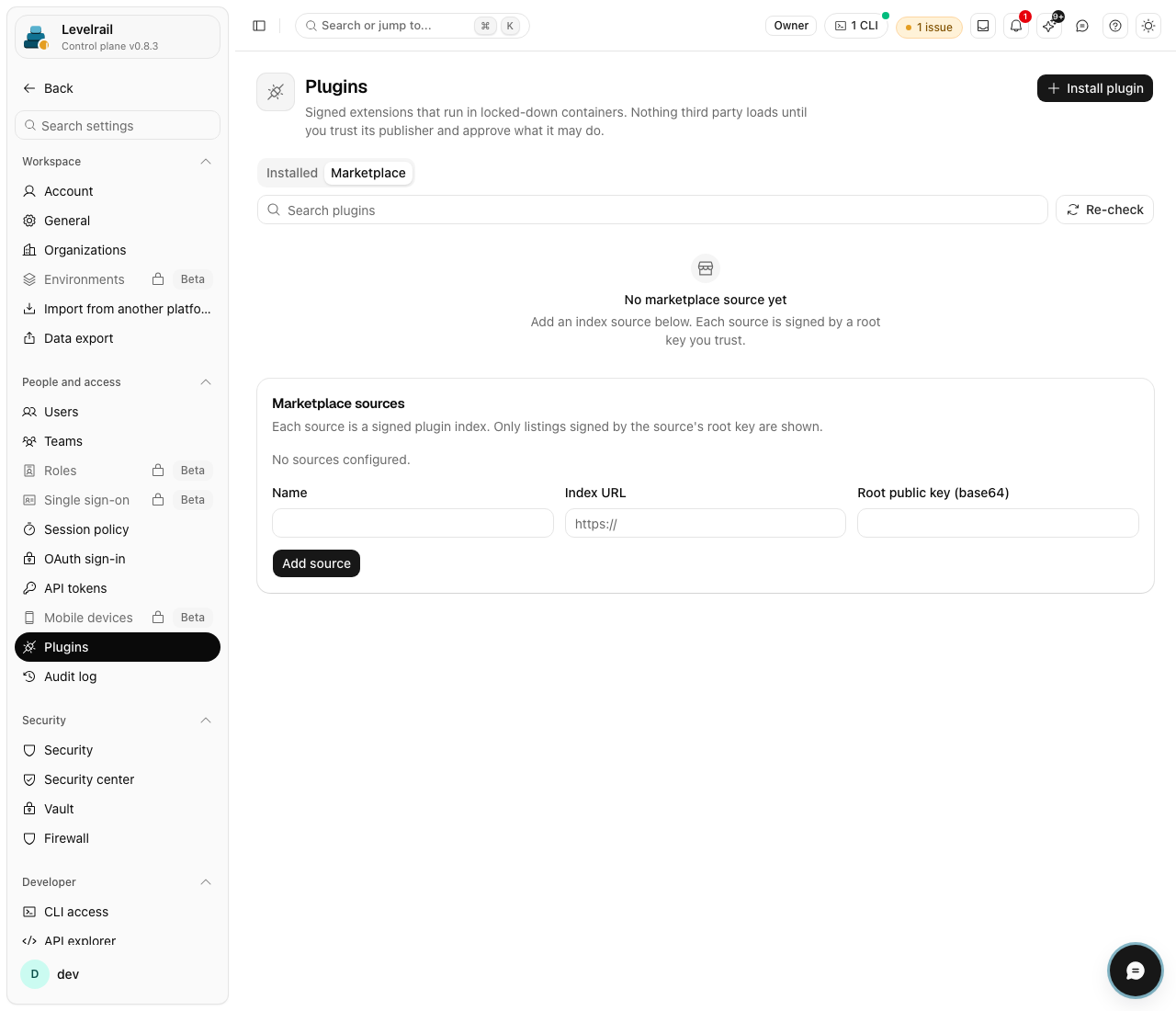Collapse the Security section chevron
Screen dimensions: 1176x1011
[x=206, y=721]
